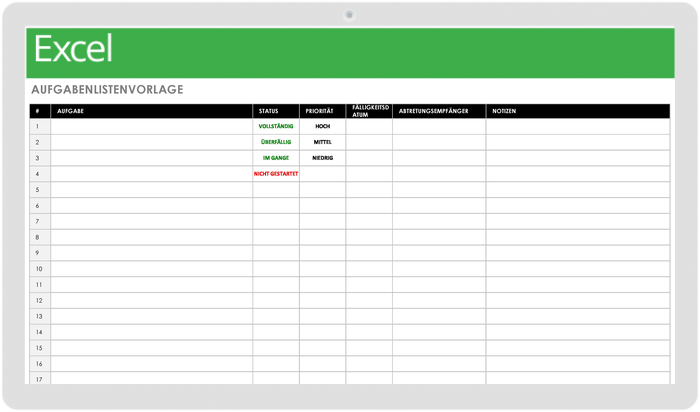Click the Excel logo text
This screenshot has height=412, width=700.
[x=73, y=49]
